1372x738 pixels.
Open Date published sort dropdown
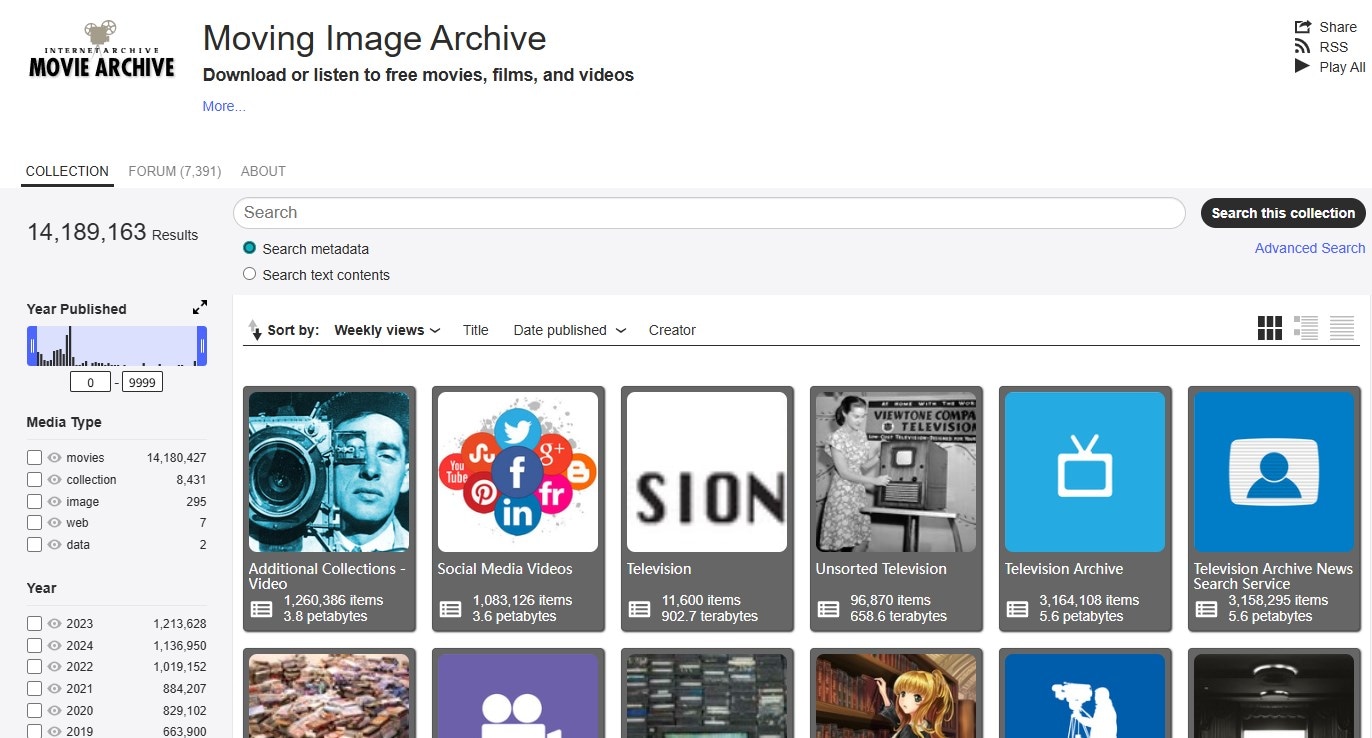570,330
